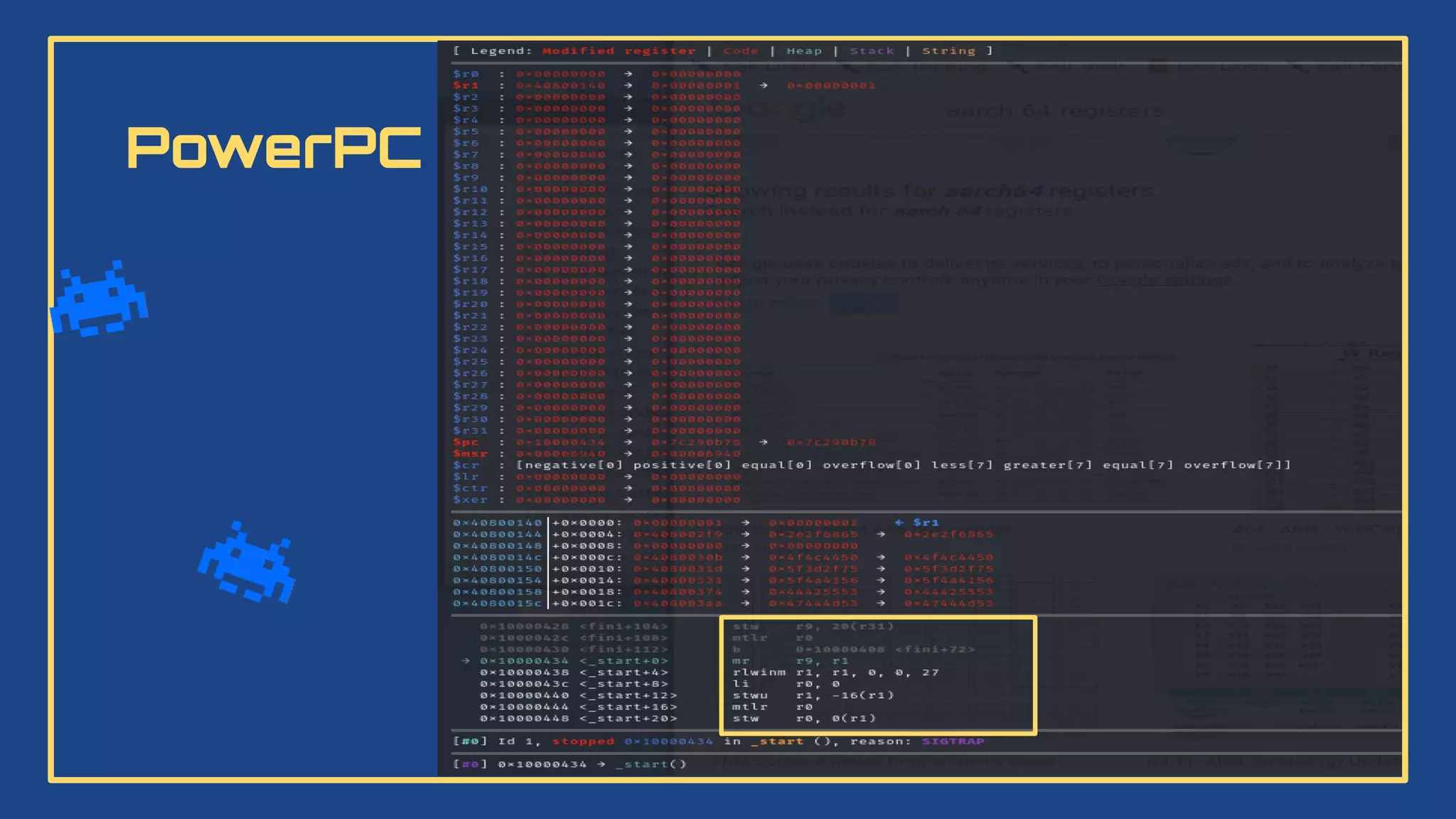Click the $r31 register name

[x=470, y=431]
